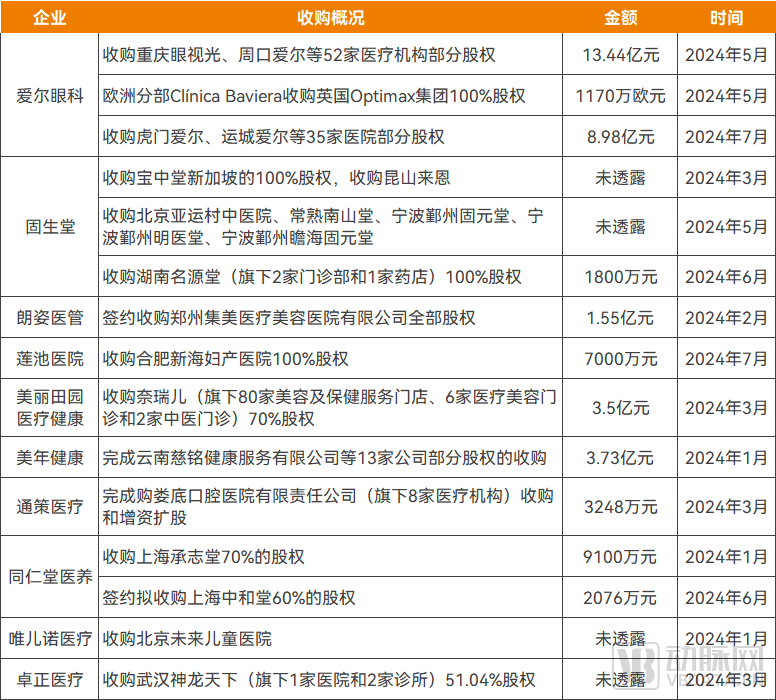Image resolution: width=776 pixels, height=700 pixels.
Task: Click the 爱尔眼科 company cell
Action: tap(49, 96)
